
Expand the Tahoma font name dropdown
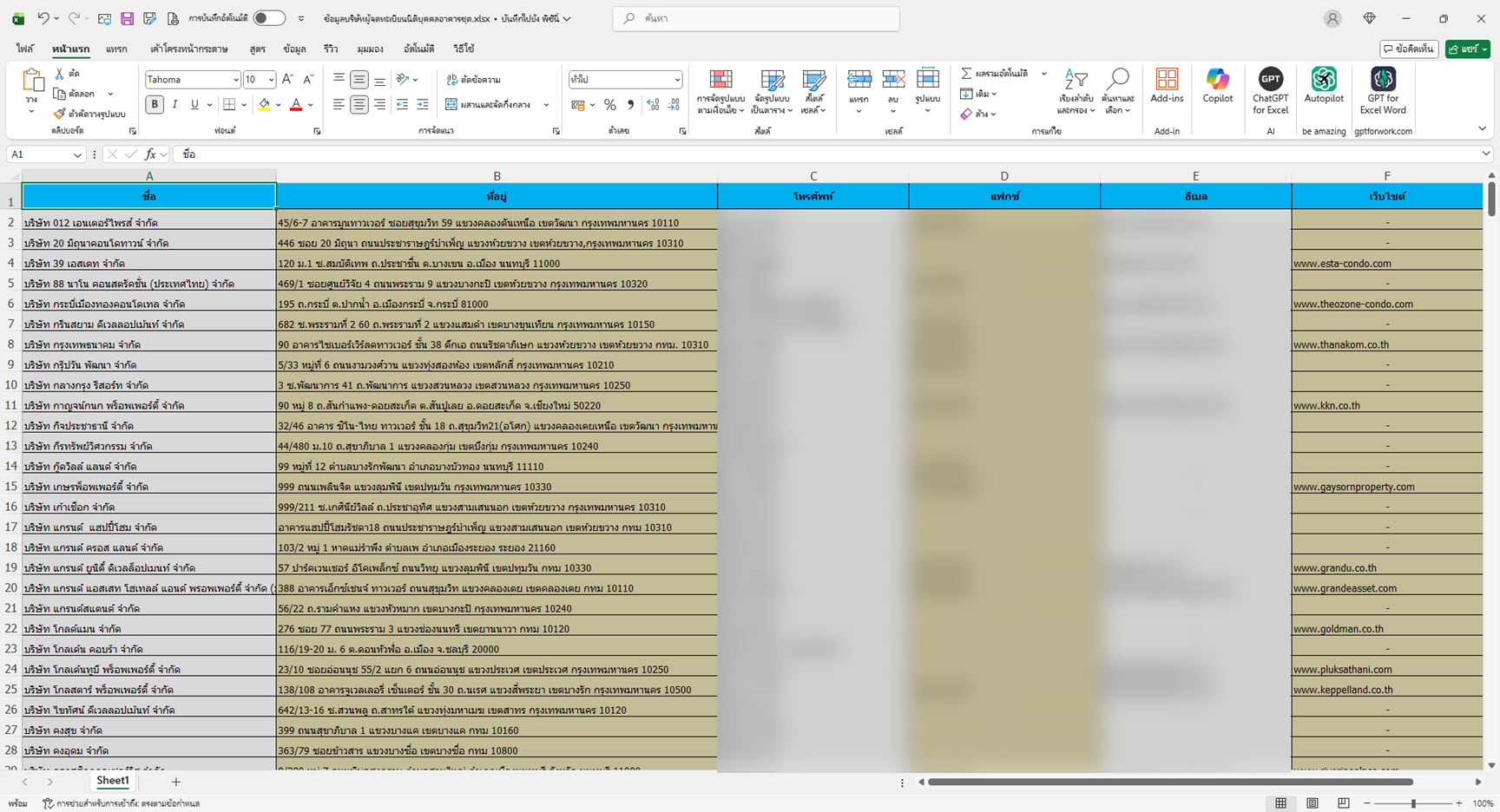point(235,80)
